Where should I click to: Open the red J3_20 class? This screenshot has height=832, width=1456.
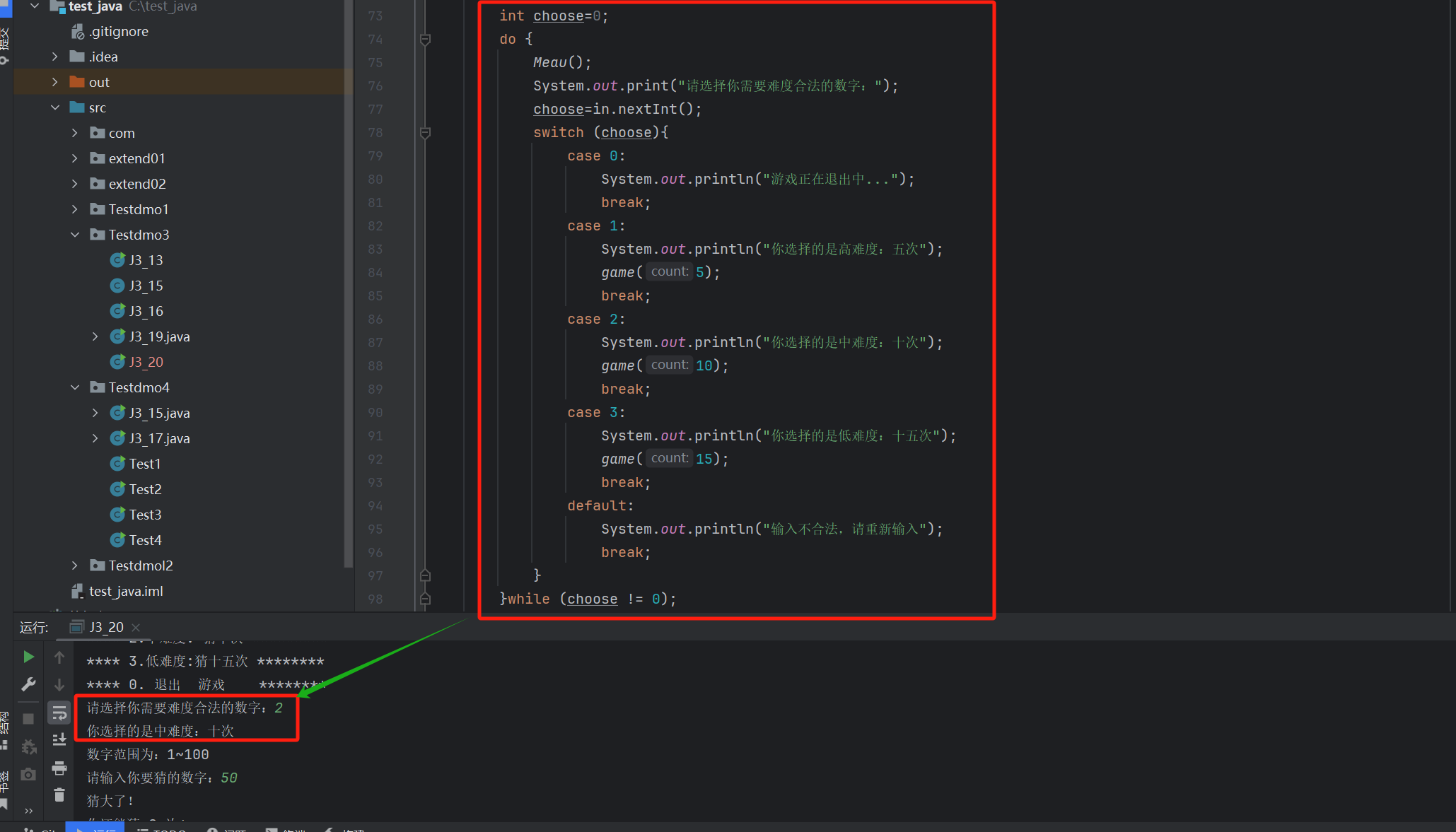point(146,362)
